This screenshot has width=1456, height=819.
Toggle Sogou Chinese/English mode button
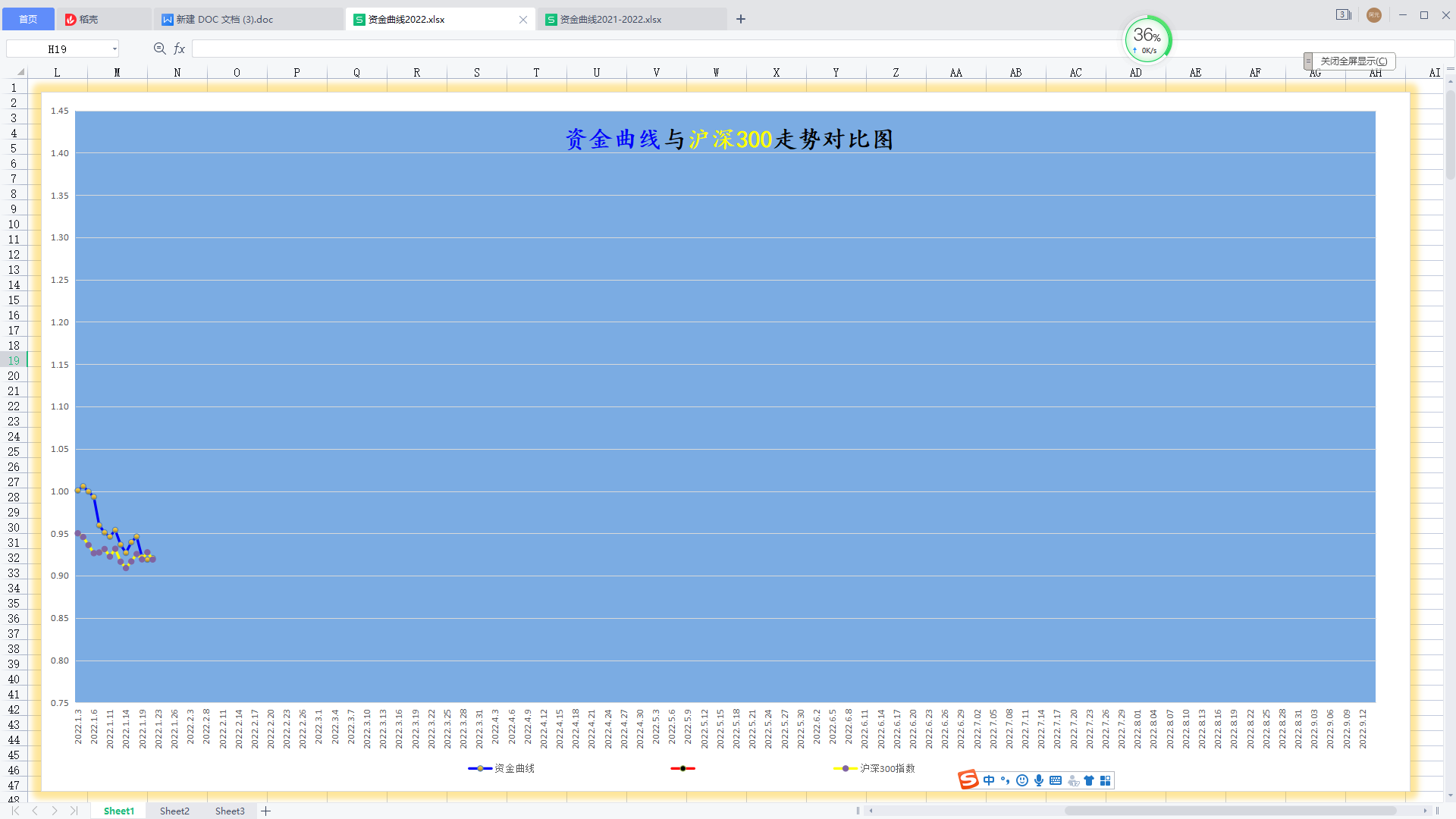point(989,780)
